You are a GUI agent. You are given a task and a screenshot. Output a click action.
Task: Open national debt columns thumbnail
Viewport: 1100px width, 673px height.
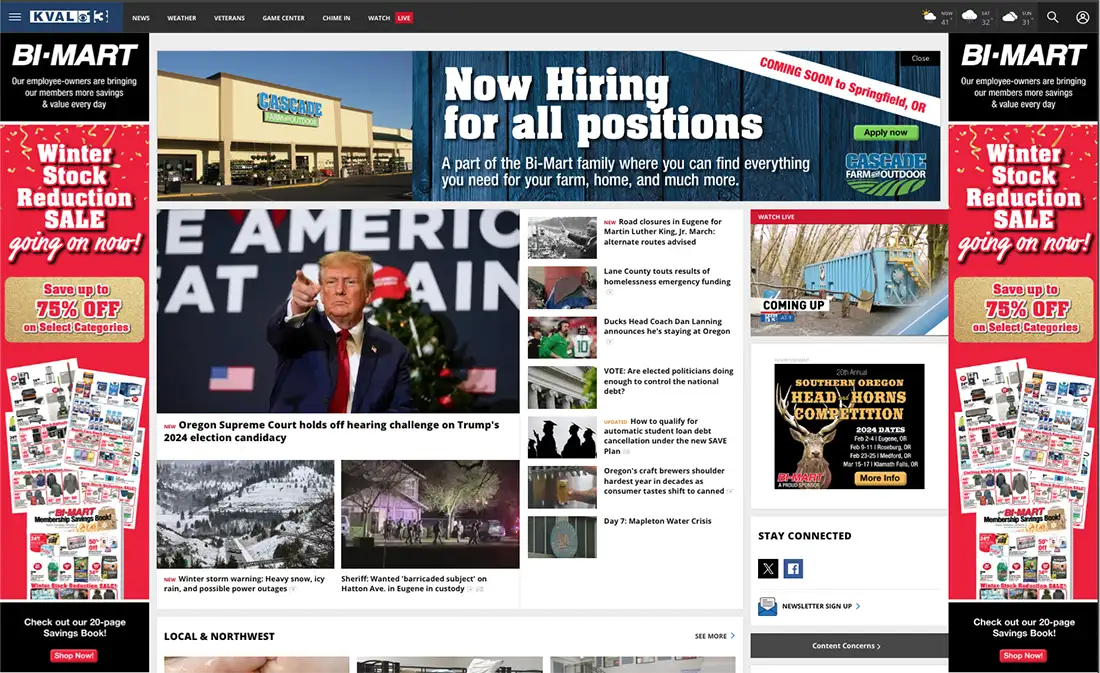point(562,387)
